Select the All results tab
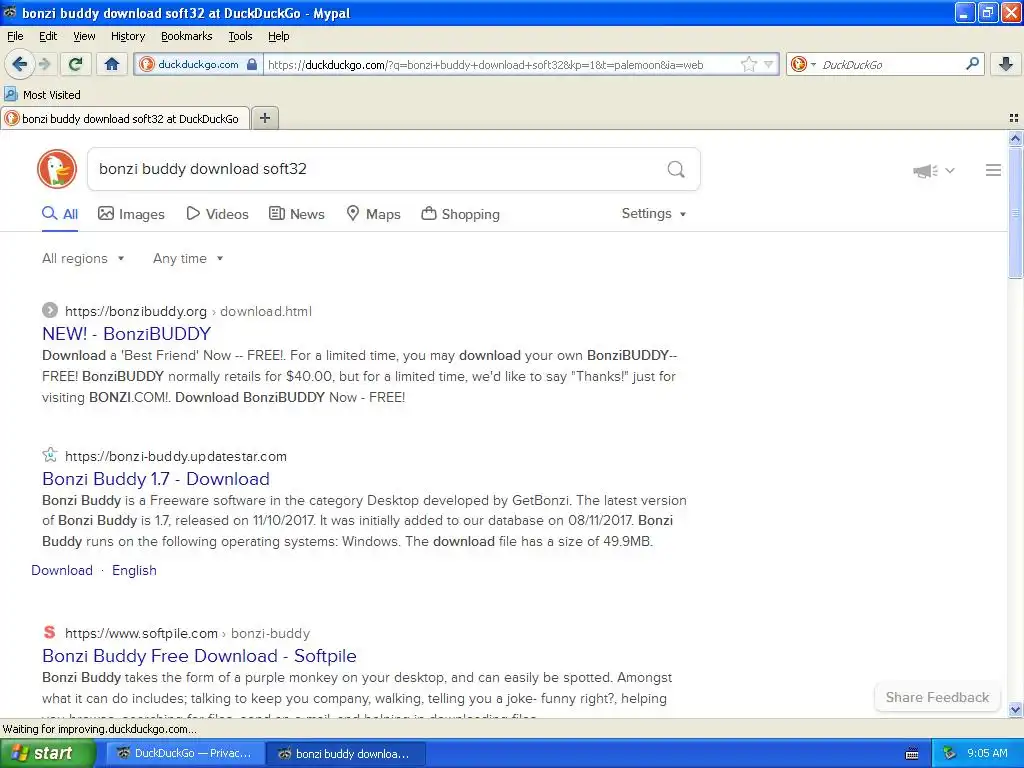The height and width of the screenshot is (768, 1024). [x=60, y=214]
